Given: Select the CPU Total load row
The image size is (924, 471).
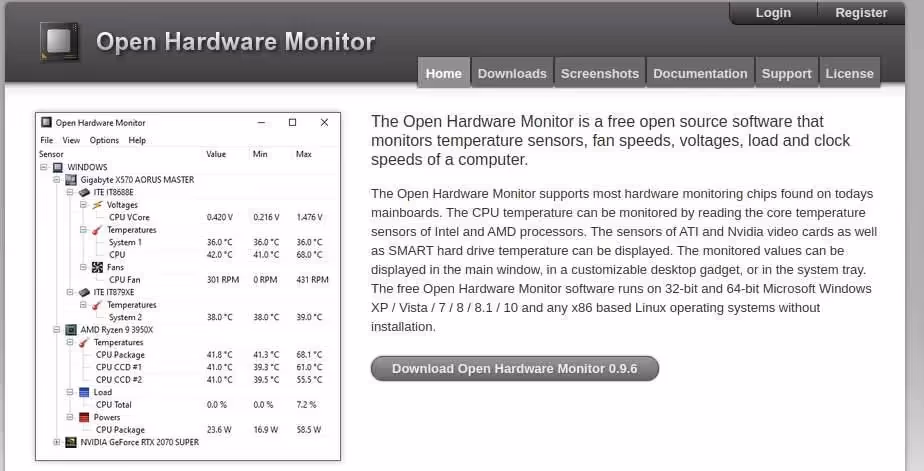Looking at the screenshot, I should coord(189,404).
